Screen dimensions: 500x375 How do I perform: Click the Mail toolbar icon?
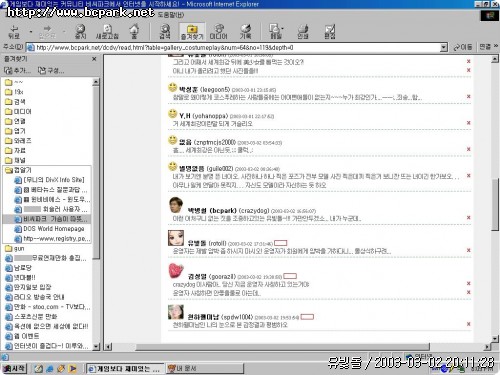[276, 32]
